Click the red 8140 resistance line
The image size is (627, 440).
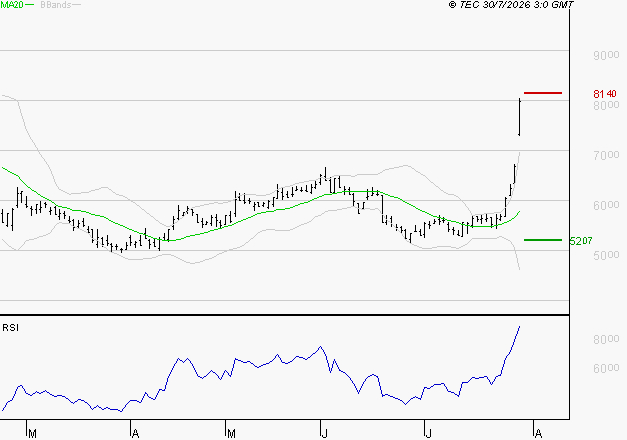coord(543,93)
